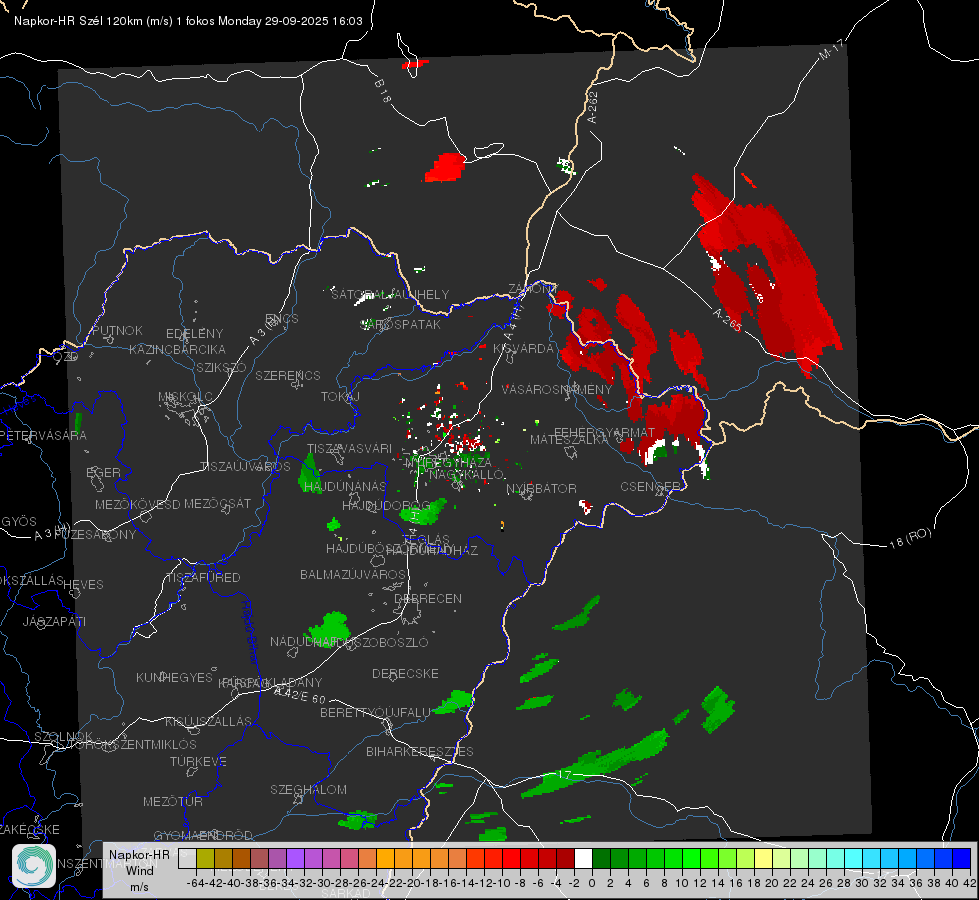979x900 pixels.
Task: Click the '42' legend value
Action: [969, 883]
